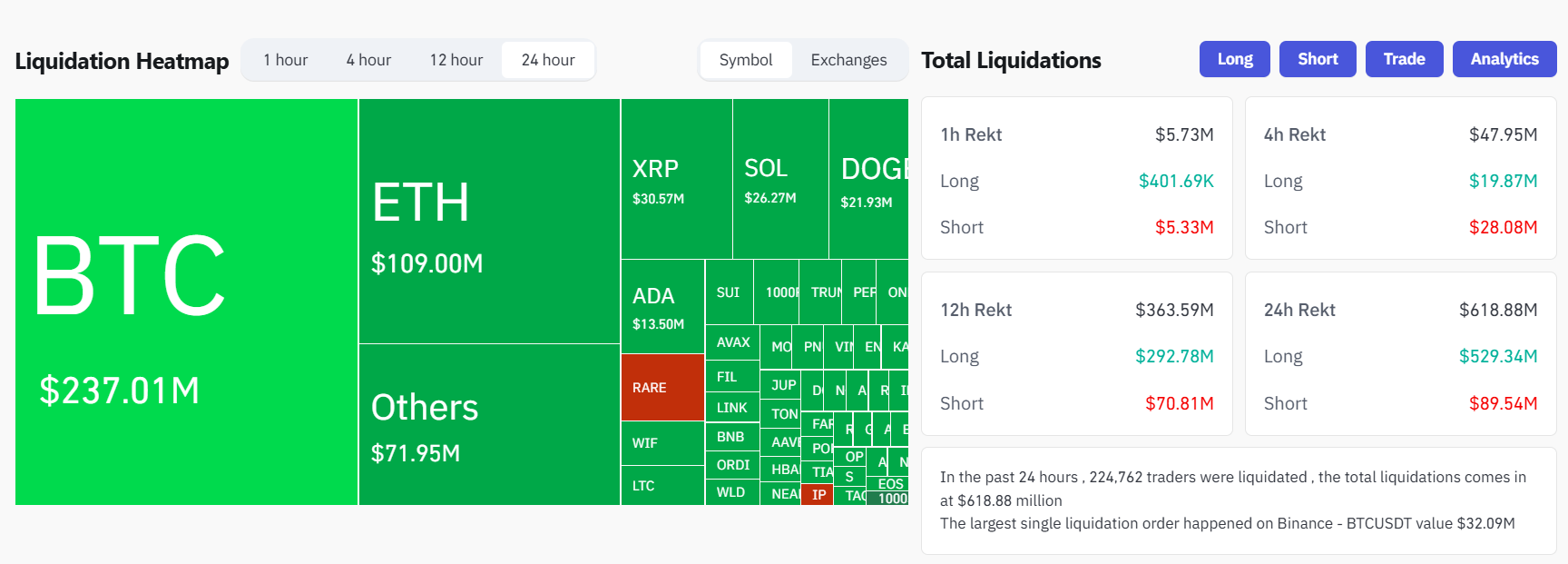The width and height of the screenshot is (1568, 564).
Task: Click the Long button
Action: pyautogui.click(x=1234, y=59)
